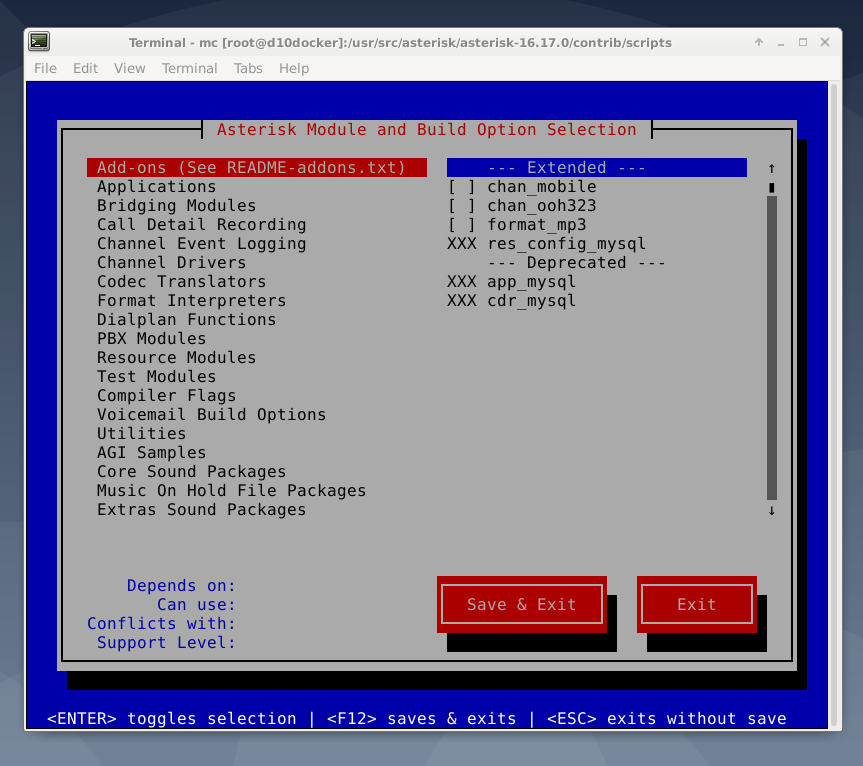Minimize the Terminal window
Screen dimensions: 863x766
click(x=781, y=42)
